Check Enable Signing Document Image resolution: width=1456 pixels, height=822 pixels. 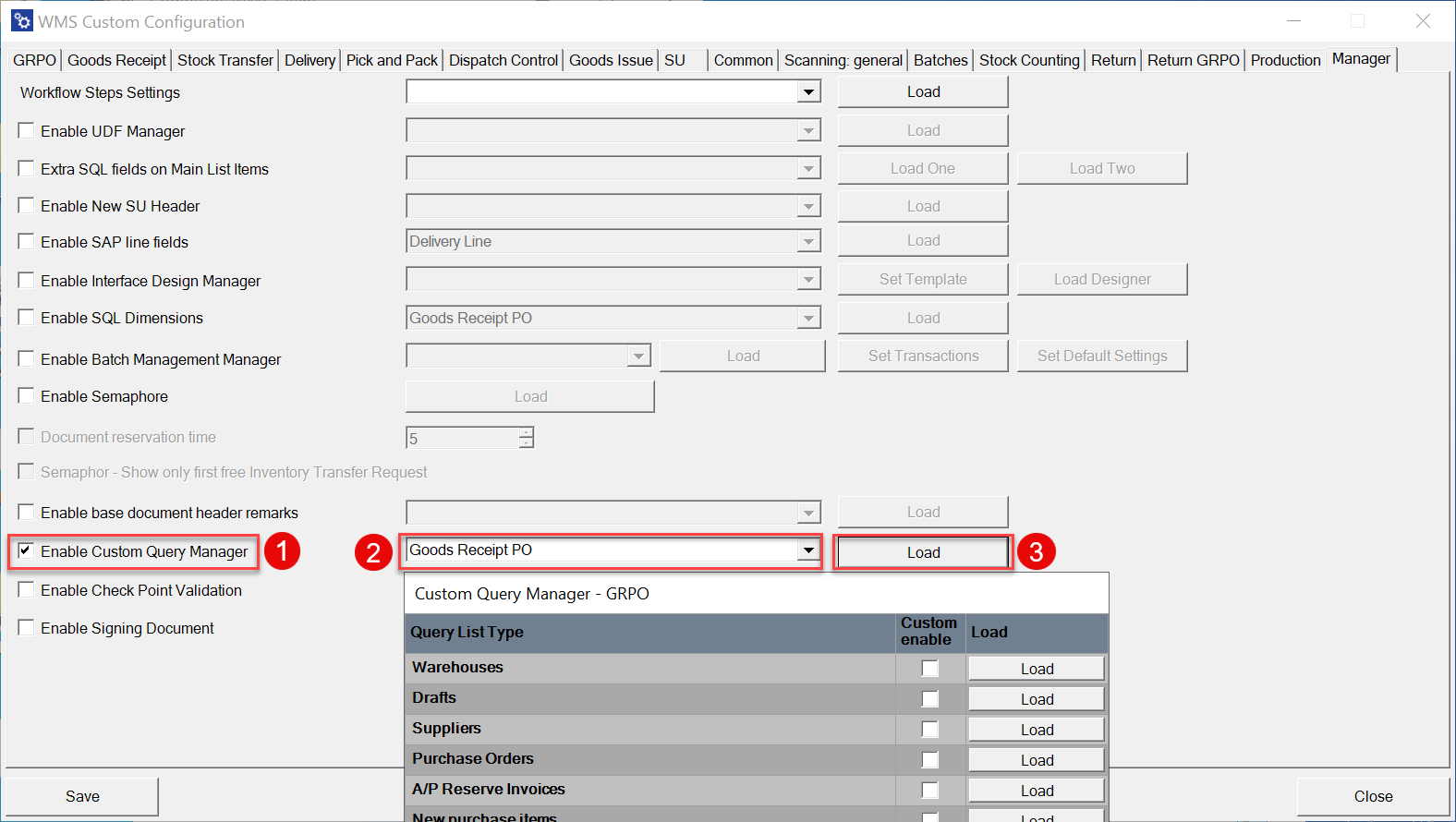[27, 628]
